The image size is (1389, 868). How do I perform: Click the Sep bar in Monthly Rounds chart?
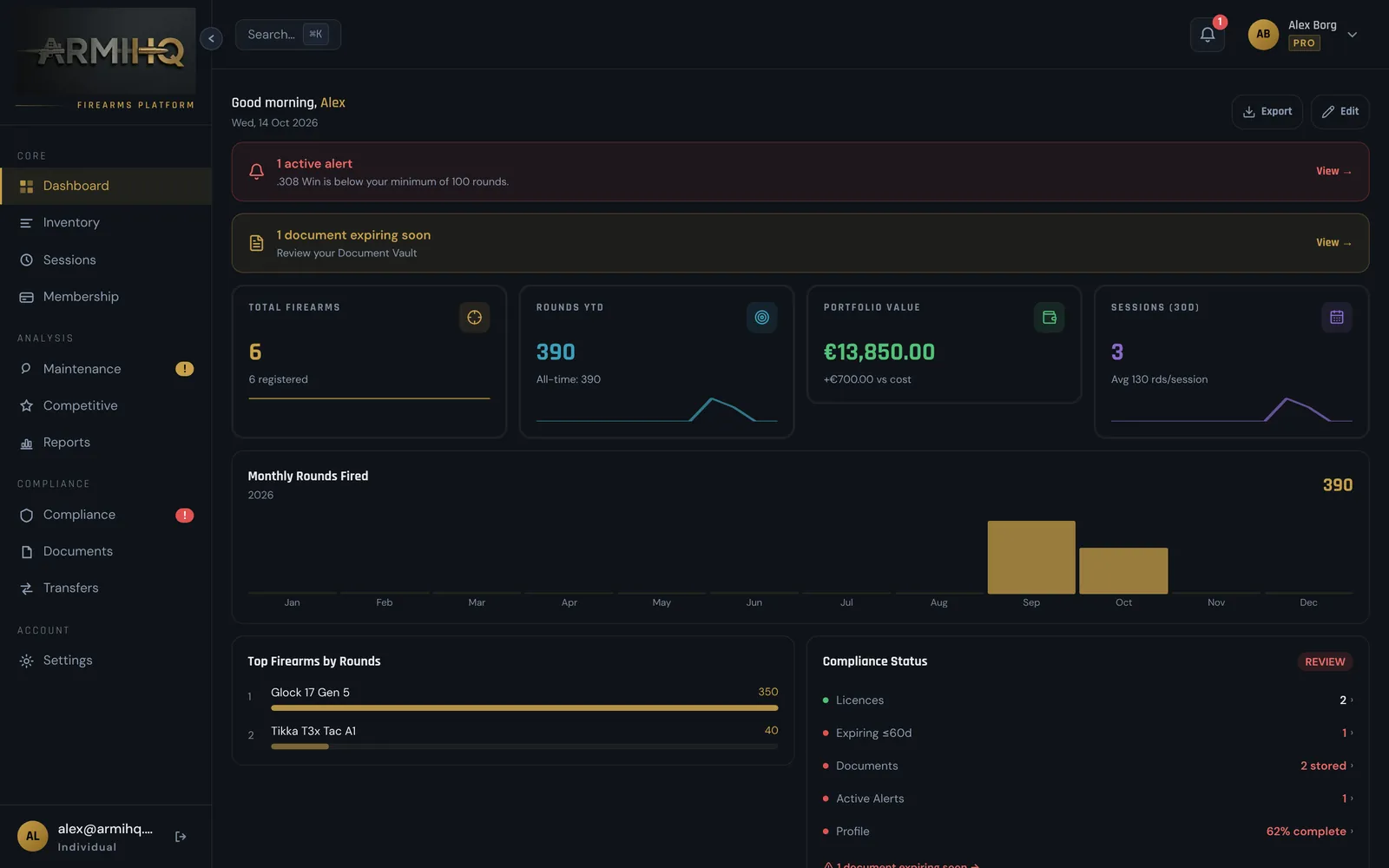tap(1031, 557)
